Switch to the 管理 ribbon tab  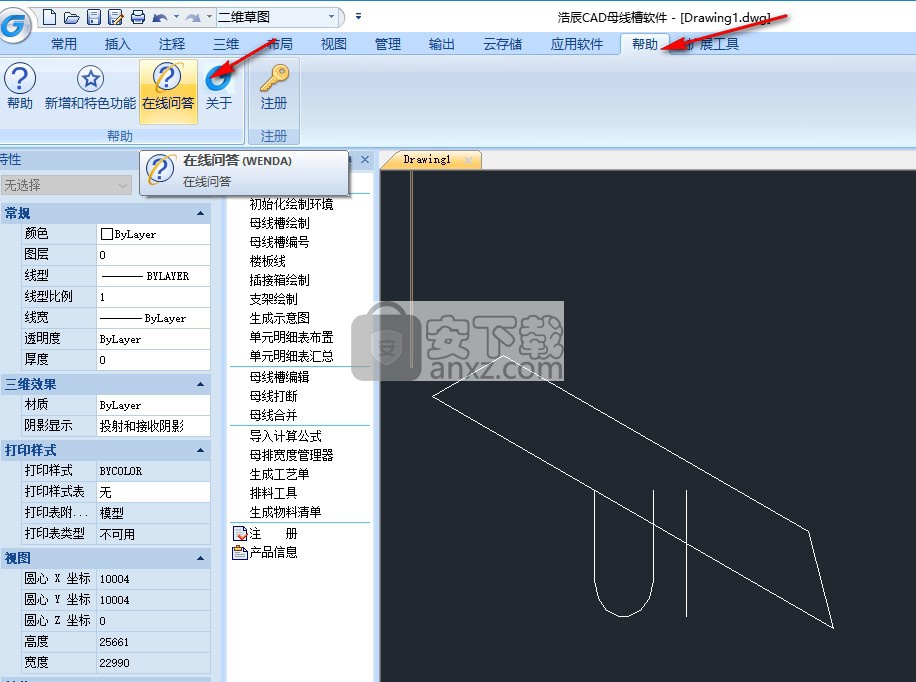(387, 44)
